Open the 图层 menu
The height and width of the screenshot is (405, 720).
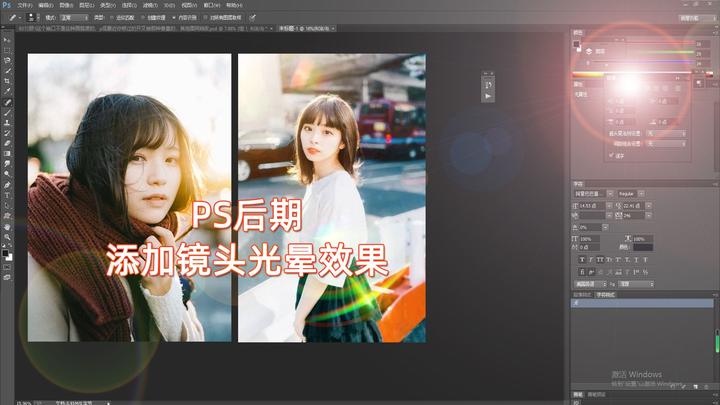point(87,5)
